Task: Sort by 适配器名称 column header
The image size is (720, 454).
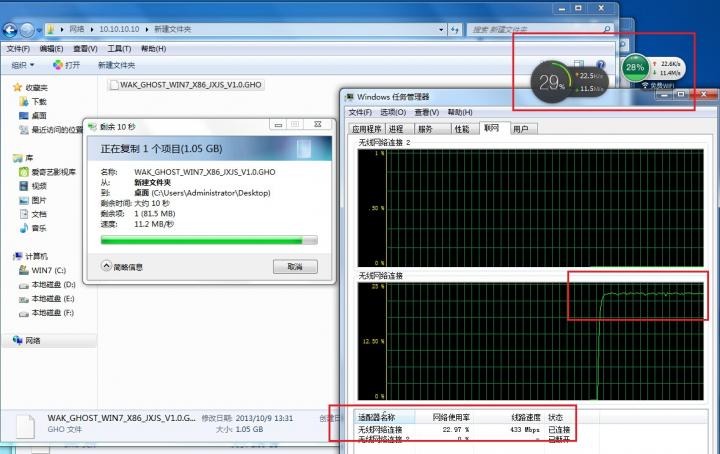Action: 385,417
